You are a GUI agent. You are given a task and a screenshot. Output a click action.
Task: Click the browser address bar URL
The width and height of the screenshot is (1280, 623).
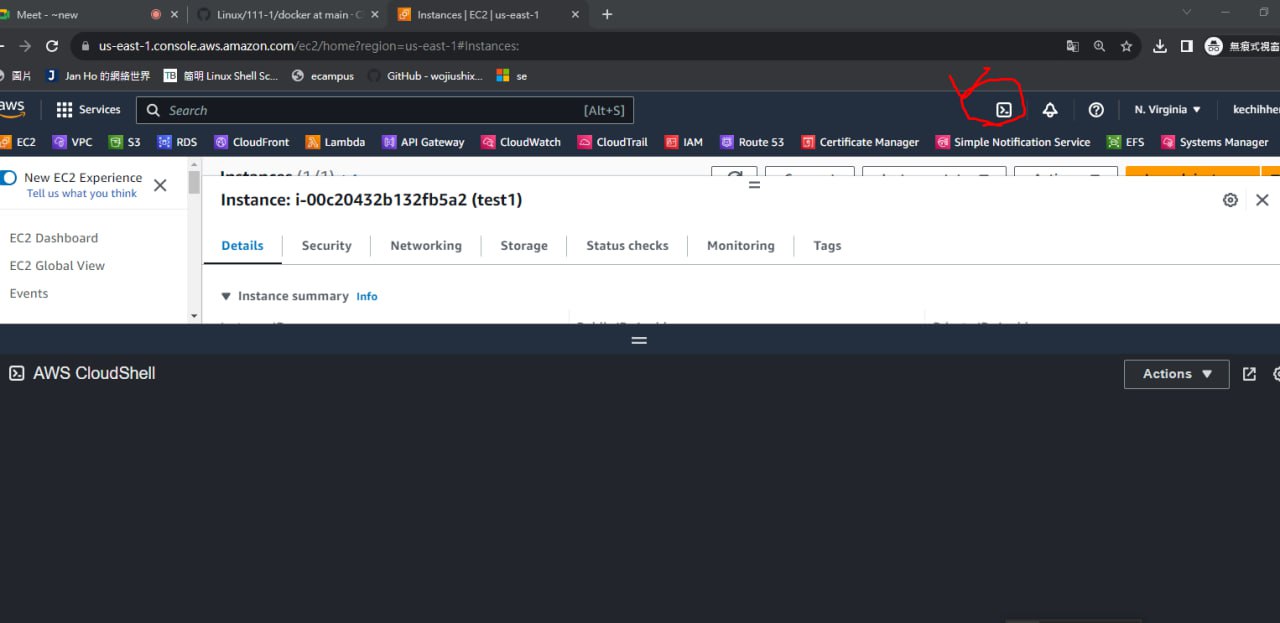308,46
